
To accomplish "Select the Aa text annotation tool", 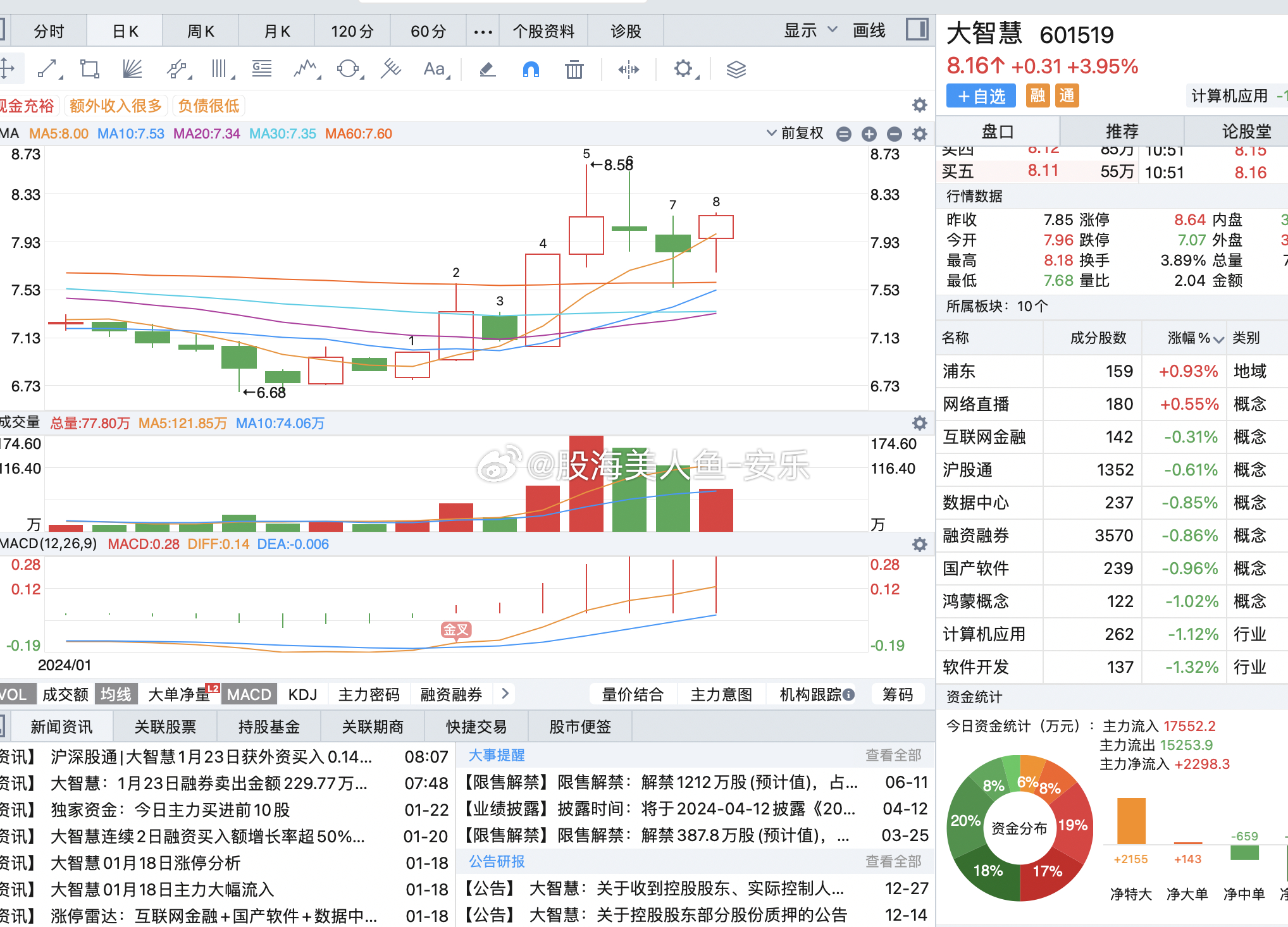I will click(x=435, y=68).
